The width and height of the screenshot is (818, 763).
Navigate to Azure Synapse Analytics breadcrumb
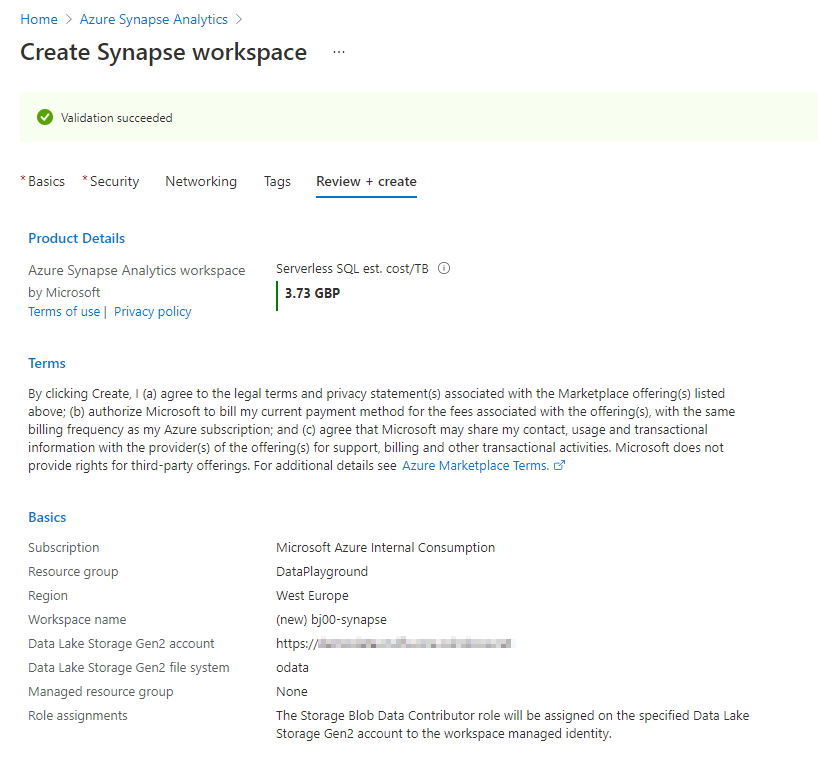154,19
